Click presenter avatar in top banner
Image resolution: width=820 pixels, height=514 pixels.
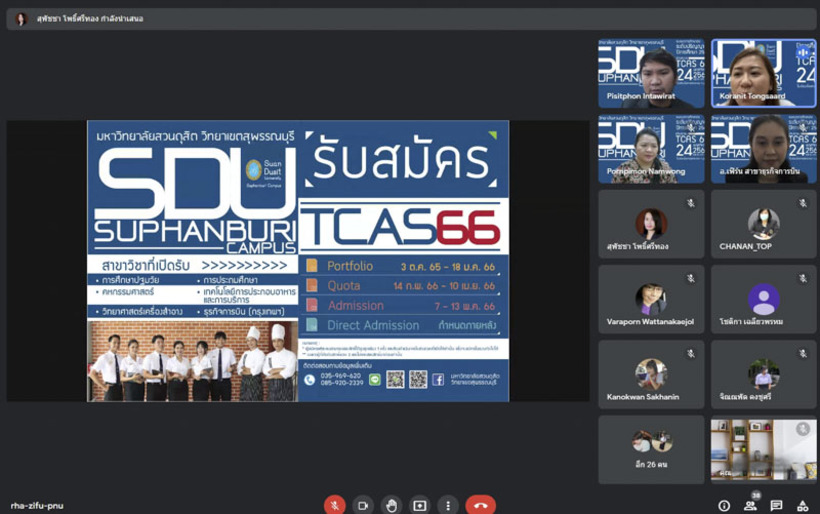(x=21, y=19)
